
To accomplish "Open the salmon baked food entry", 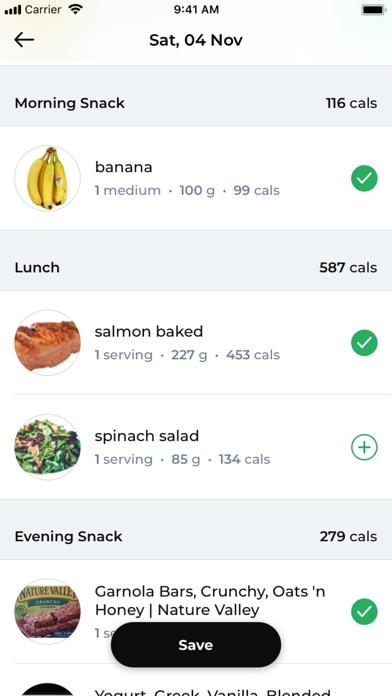I will point(196,343).
